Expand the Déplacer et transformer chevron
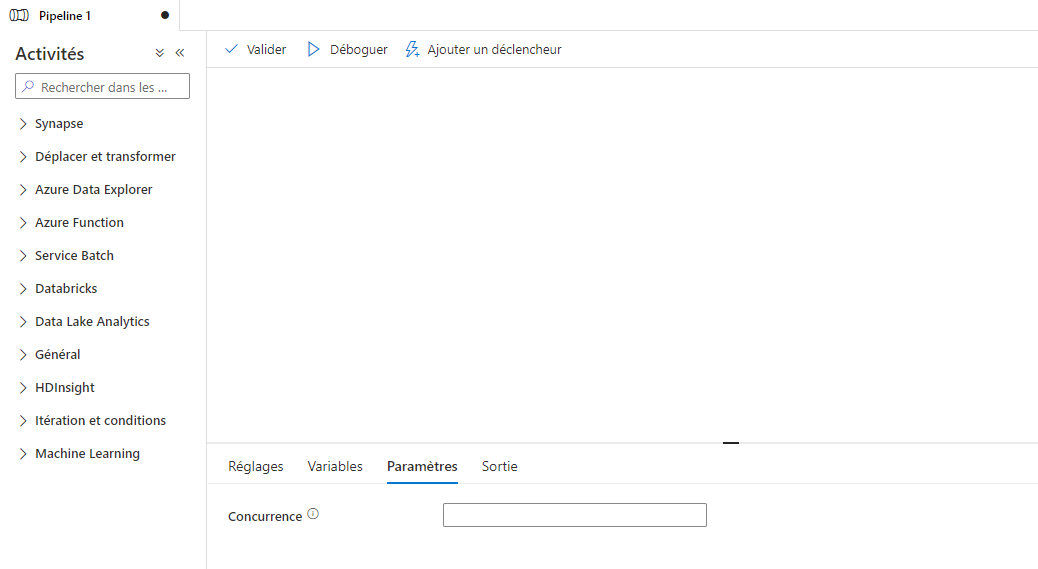 (x=23, y=157)
